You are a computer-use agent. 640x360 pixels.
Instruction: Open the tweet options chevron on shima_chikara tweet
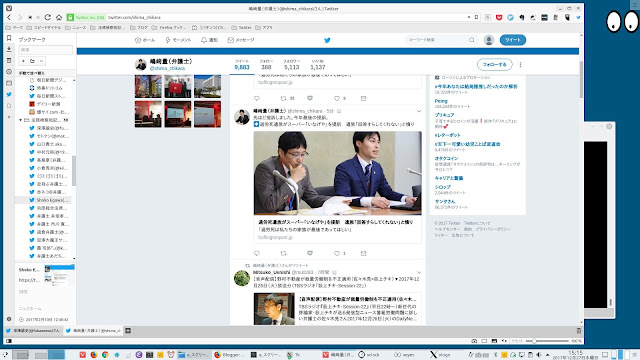(x=419, y=111)
